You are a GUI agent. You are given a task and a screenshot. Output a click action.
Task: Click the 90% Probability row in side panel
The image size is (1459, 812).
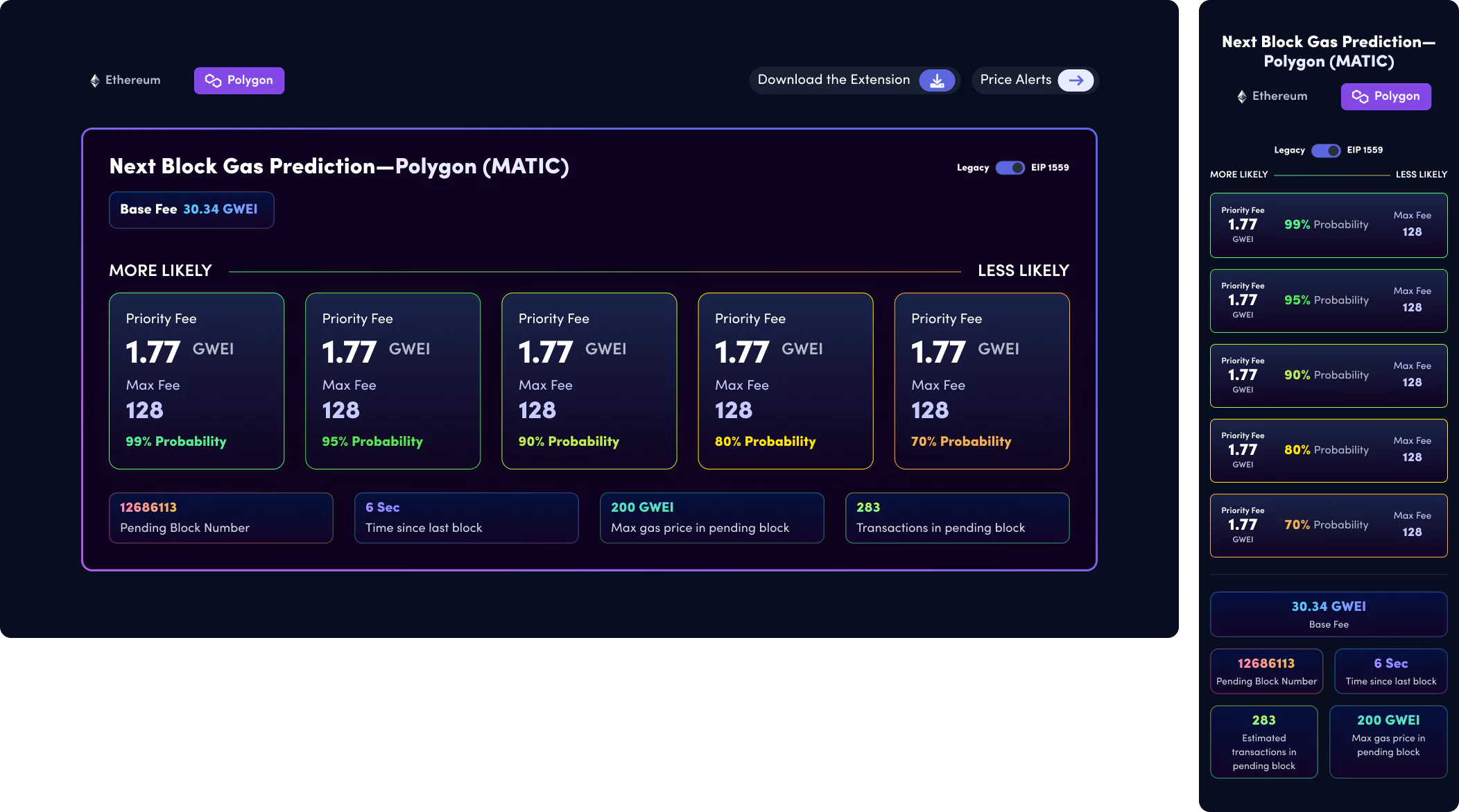1329,376
